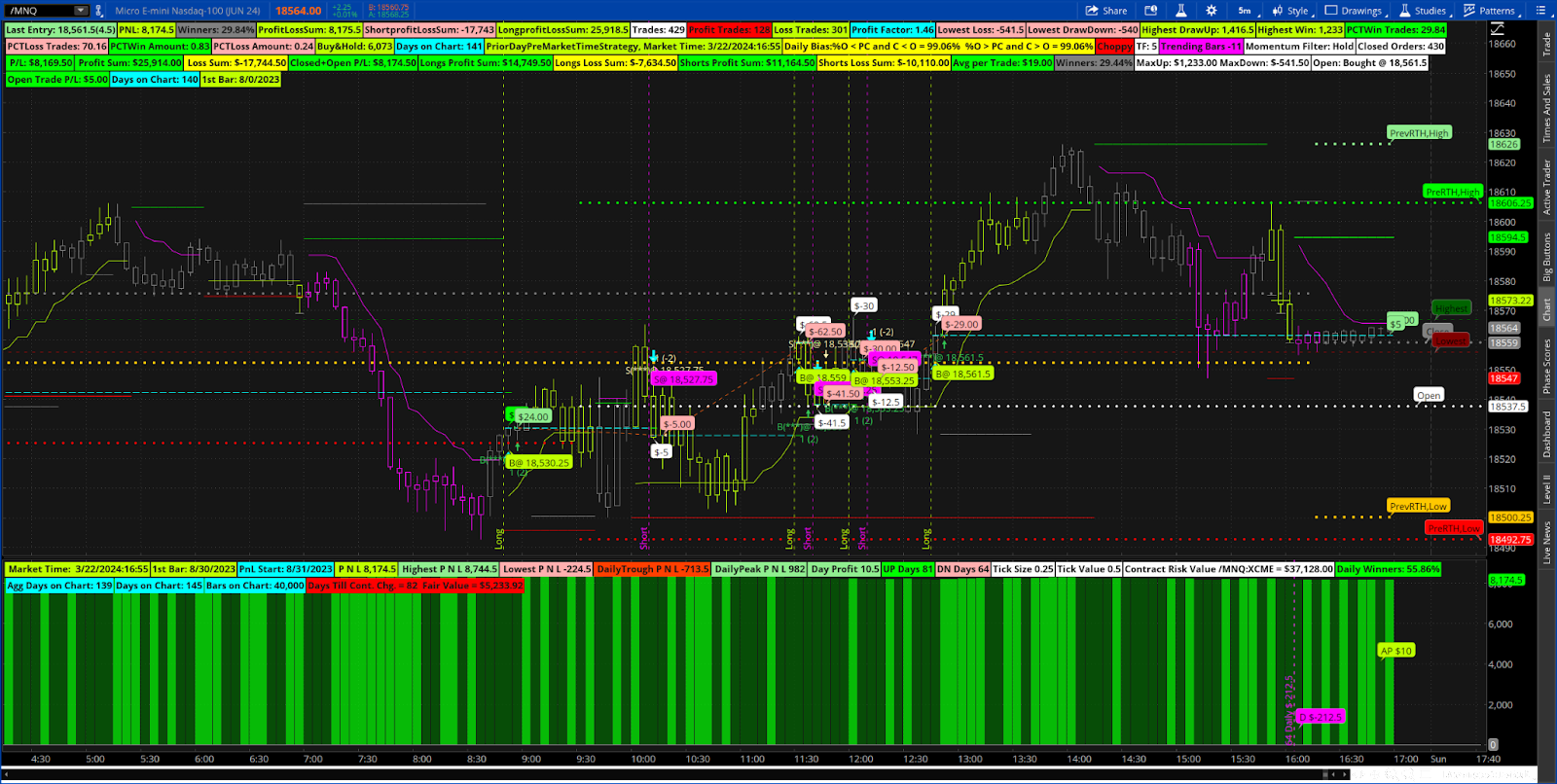Click the /MNQ symbol input field
This screenshot has height=784, width=1557.
(39, 11)
